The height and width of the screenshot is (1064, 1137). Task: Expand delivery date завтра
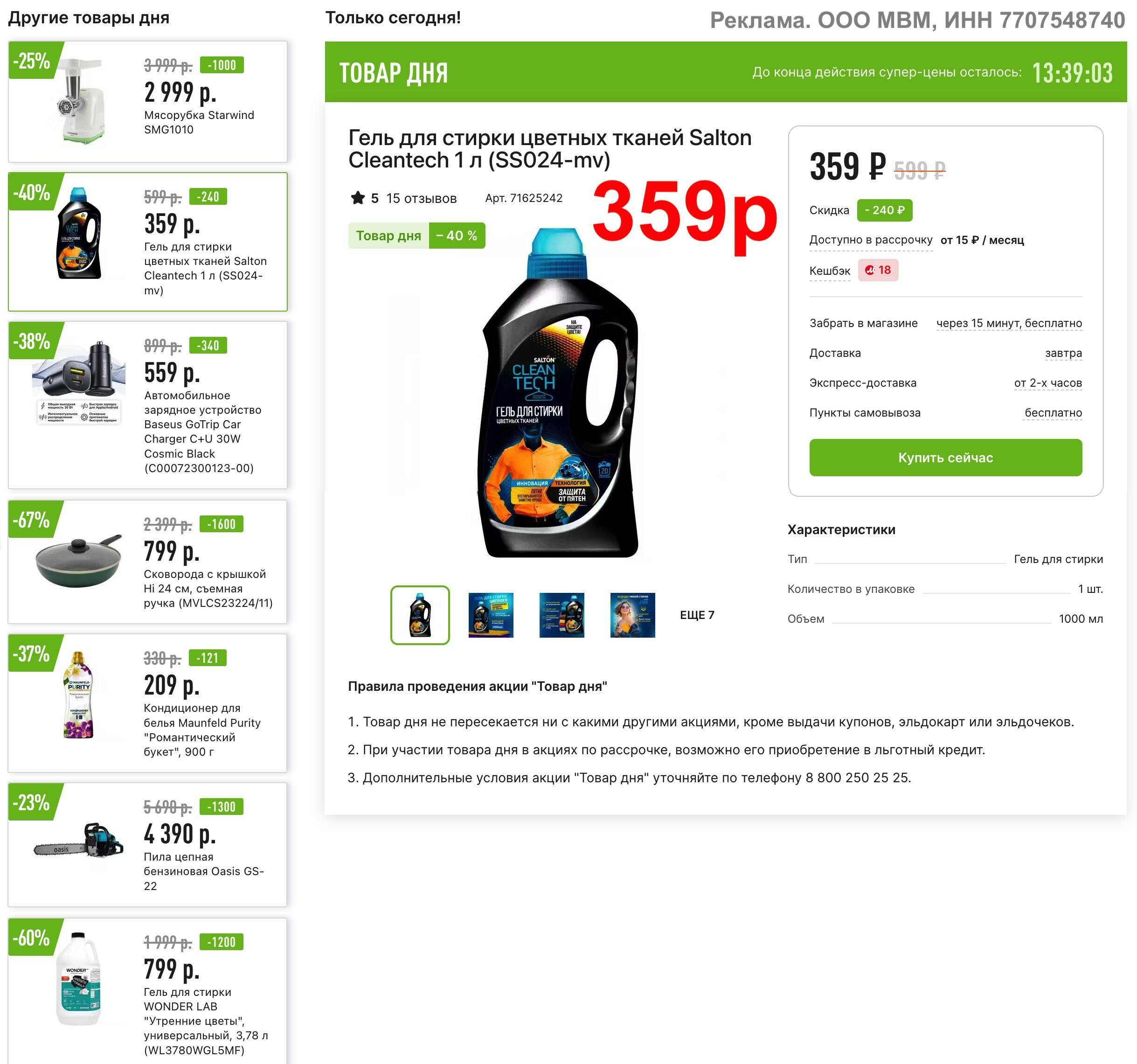click(1063, 353)
